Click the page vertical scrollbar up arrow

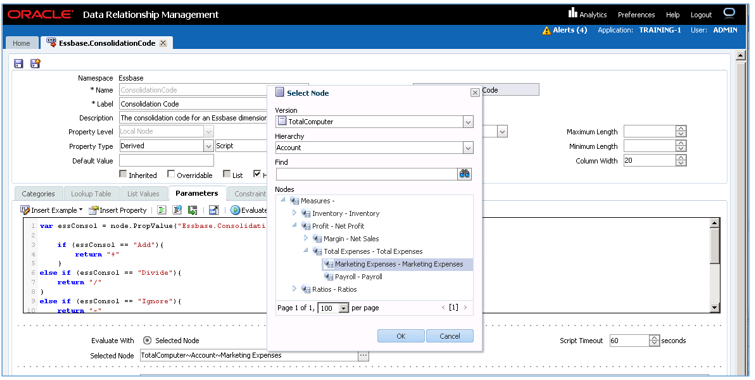point(741,56)
